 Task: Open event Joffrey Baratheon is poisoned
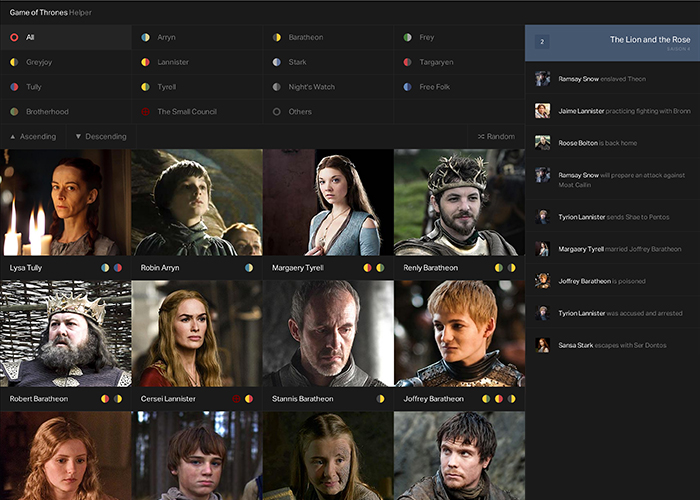[612, 281]
